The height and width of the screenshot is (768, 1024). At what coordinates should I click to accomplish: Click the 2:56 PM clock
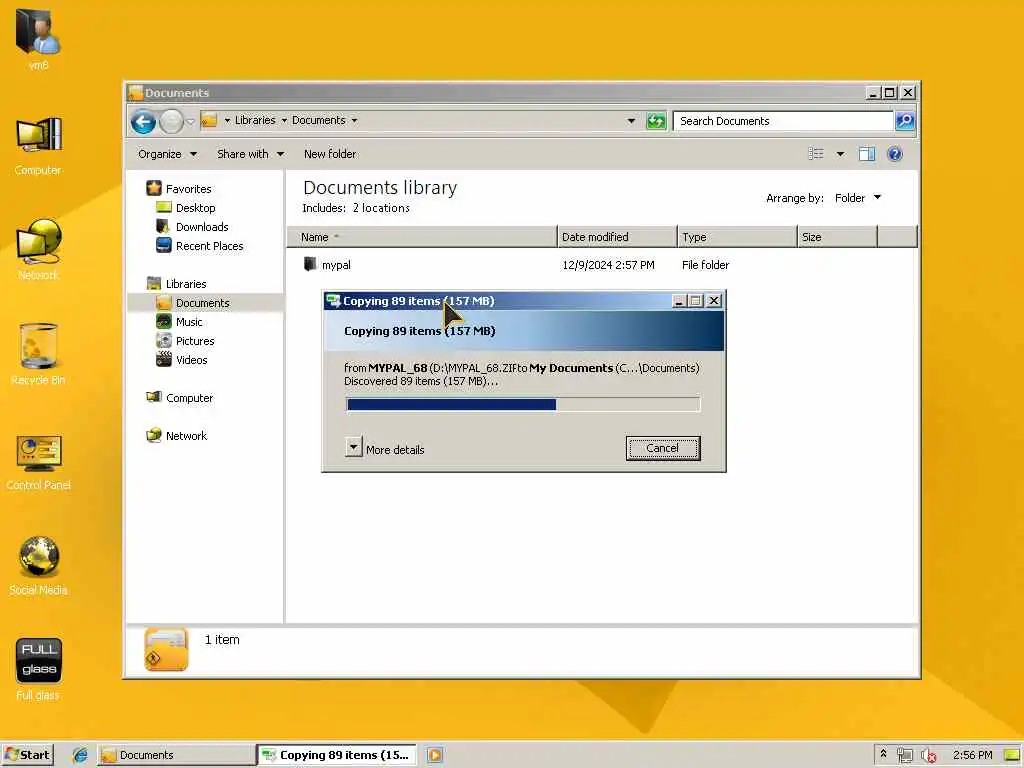(972, 755)
